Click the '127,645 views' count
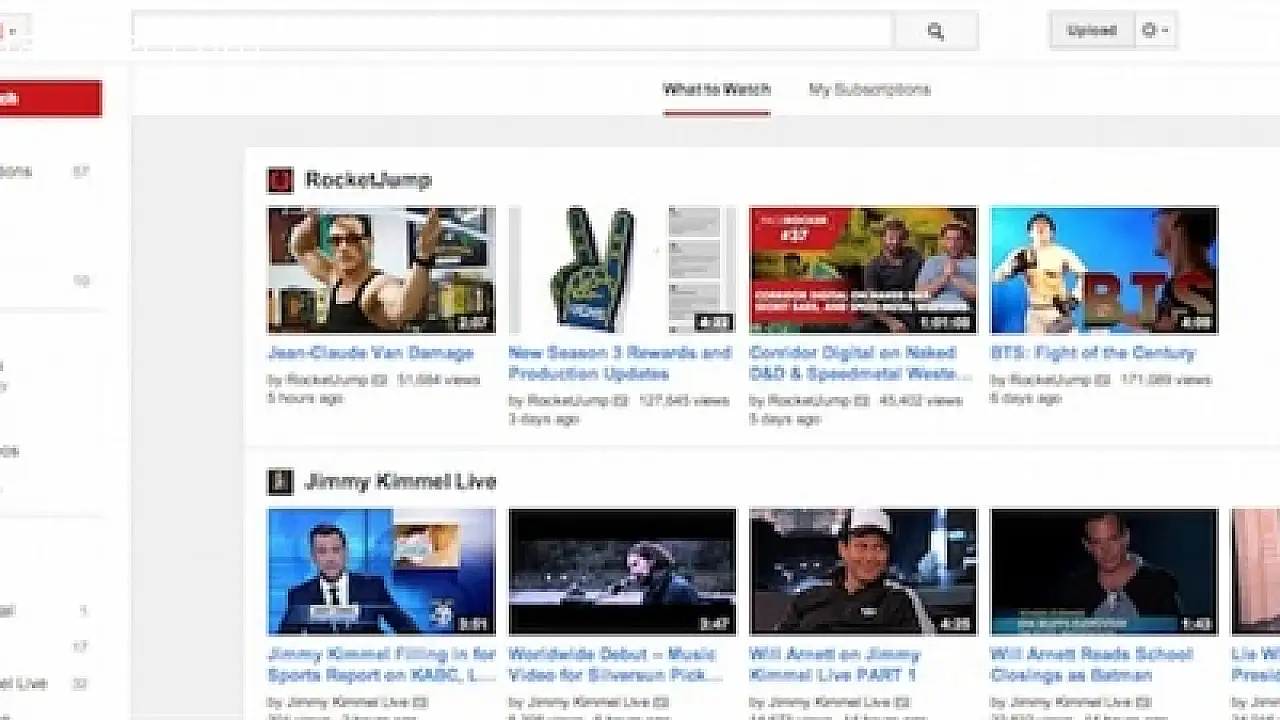This screenshot has width=1280, height=720. click(683, 401)
